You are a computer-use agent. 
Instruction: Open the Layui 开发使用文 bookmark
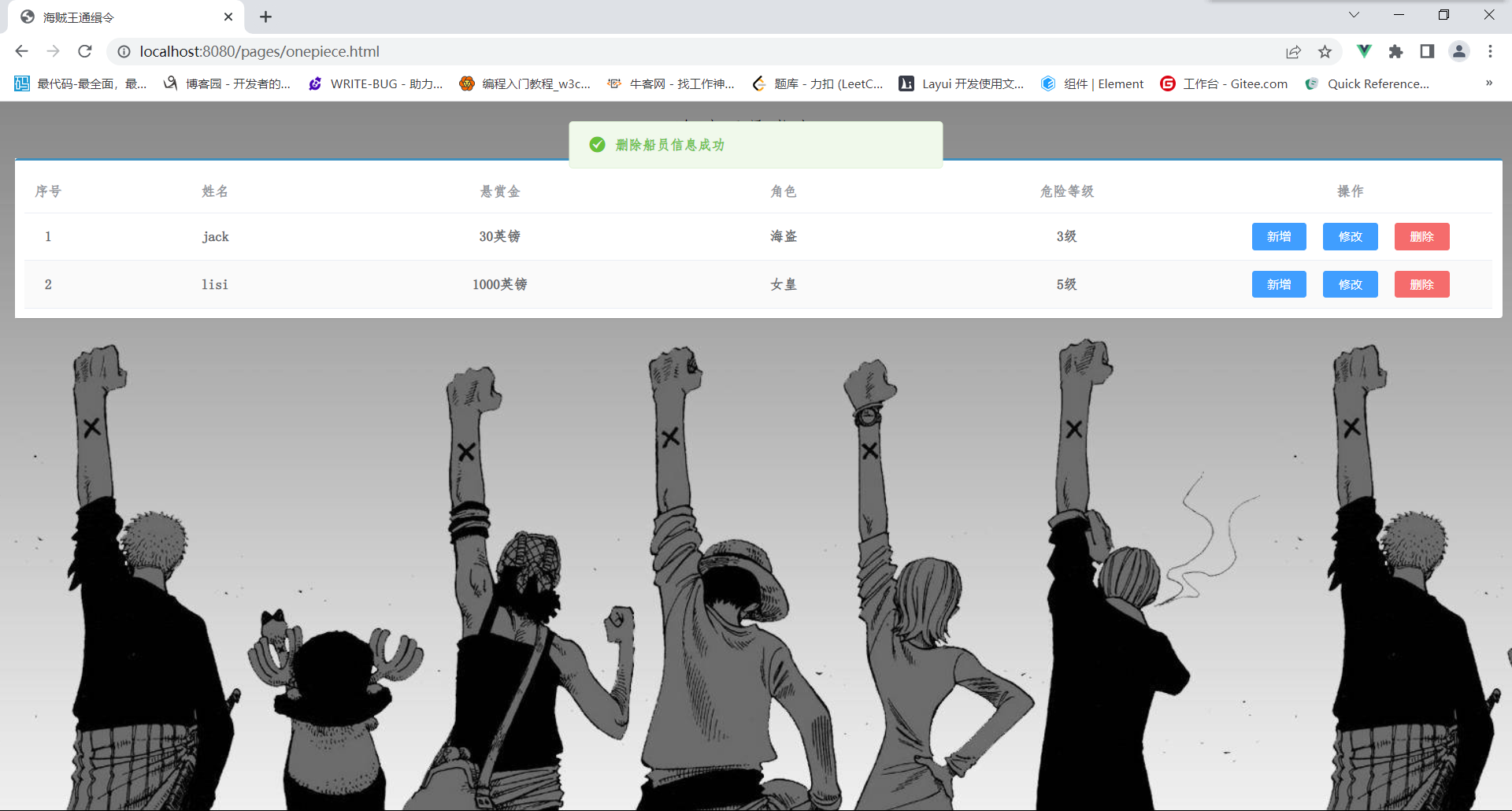962,83
